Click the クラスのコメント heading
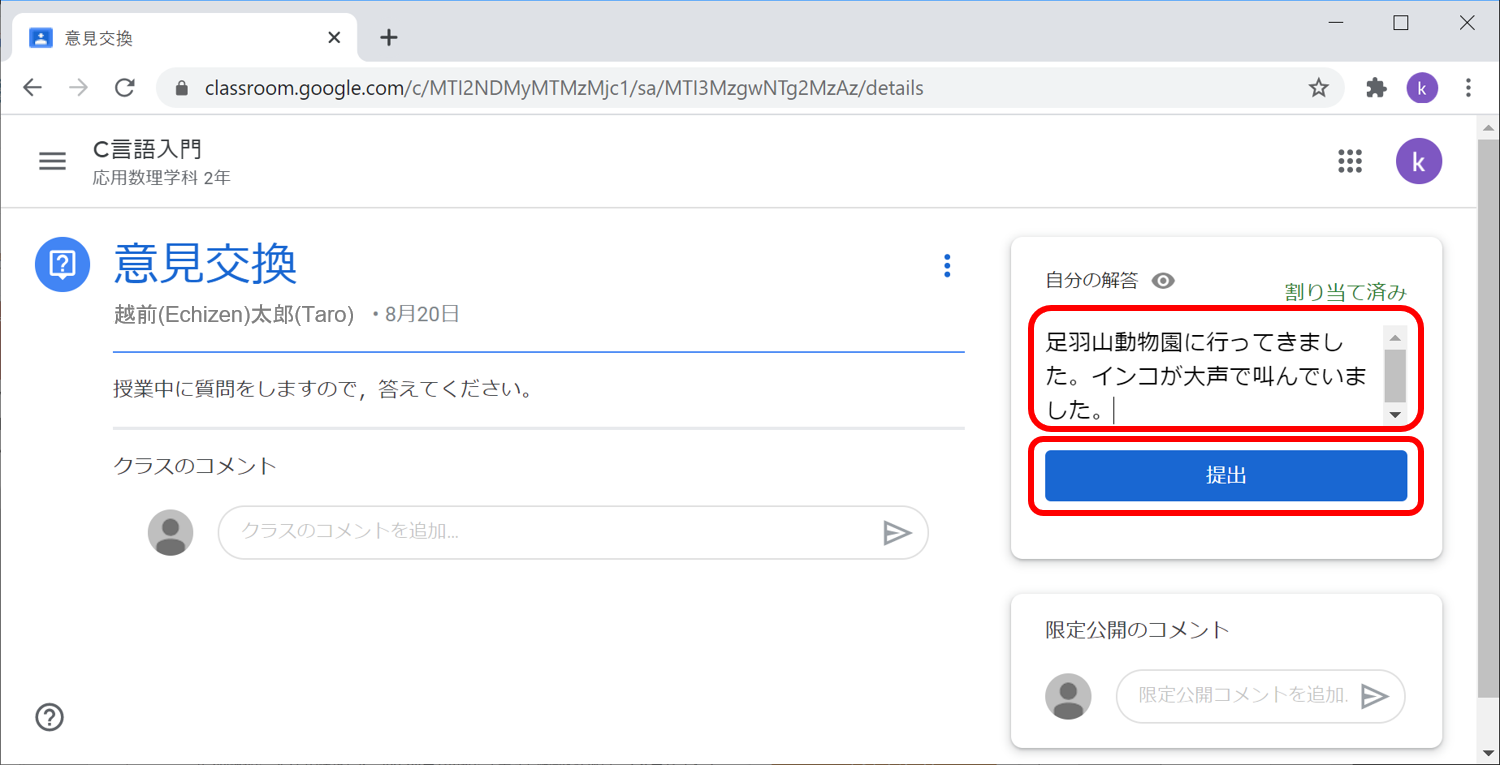Image resolution: width=1500 pixels, height=765 pixels. click(x=195, y=466)
